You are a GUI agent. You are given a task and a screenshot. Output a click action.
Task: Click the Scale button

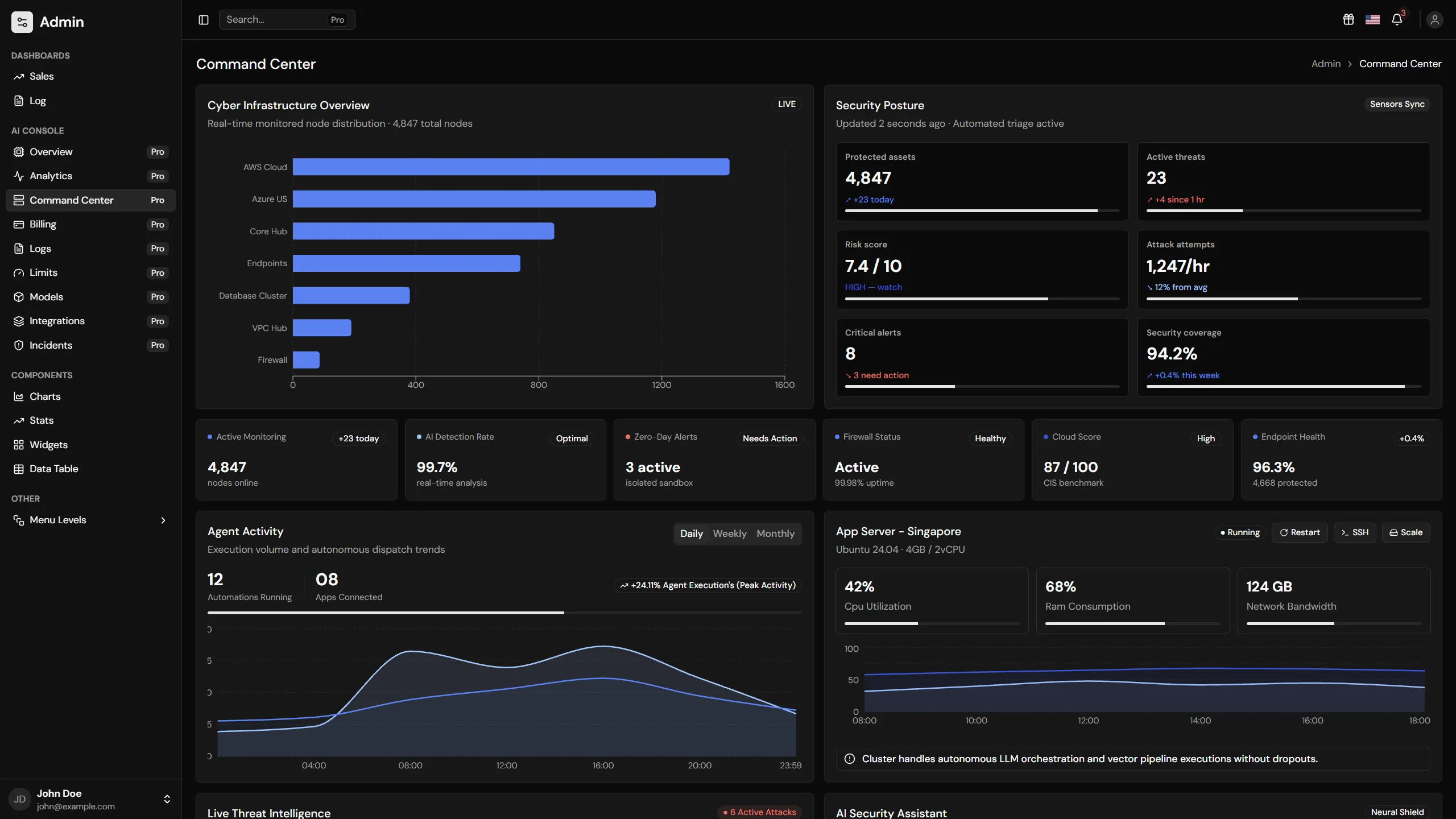(1406, 532)
